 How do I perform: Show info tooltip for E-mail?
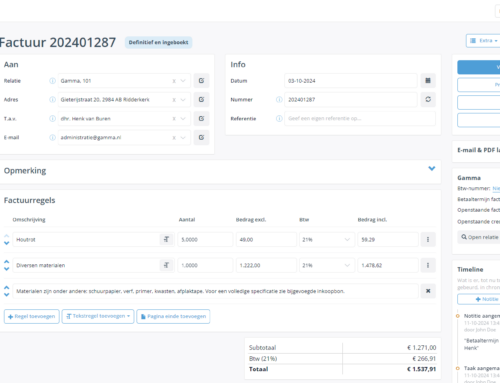click(x=52, y=137)
